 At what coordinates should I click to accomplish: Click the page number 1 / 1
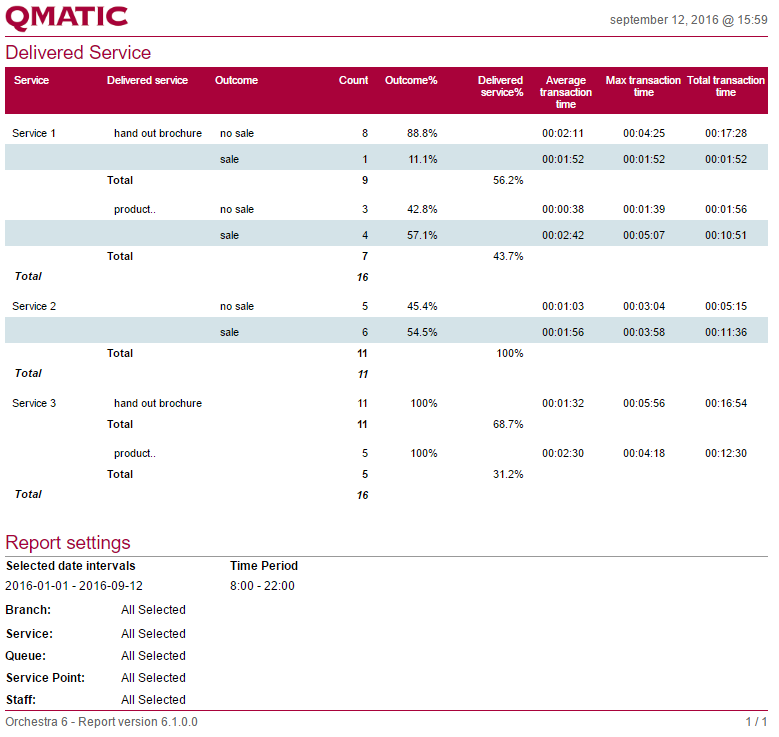[x=756, y=722]
